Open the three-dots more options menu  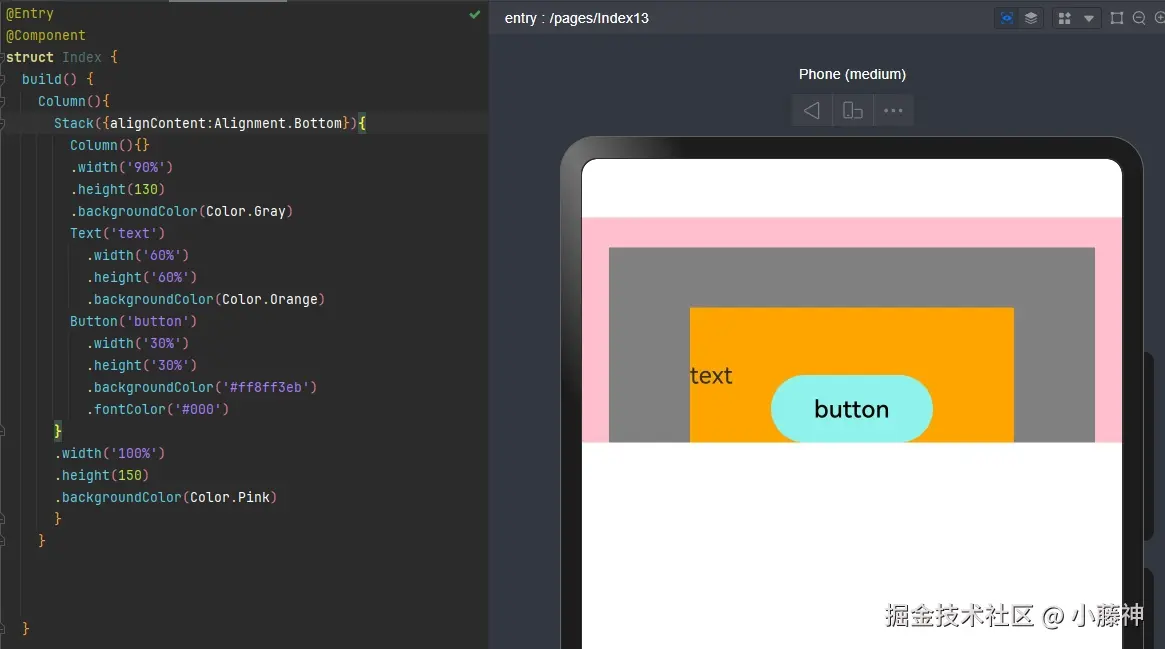point(893,111)
